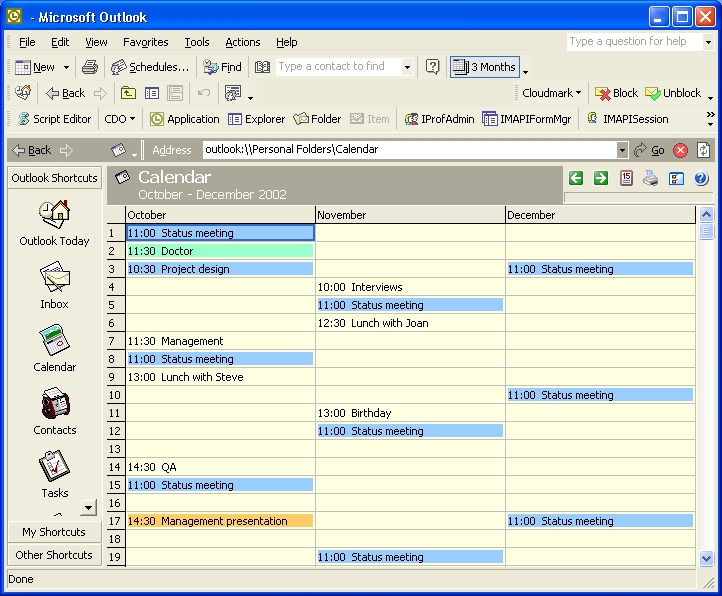Toggle the Preview Pane icon

coord(175,93)
